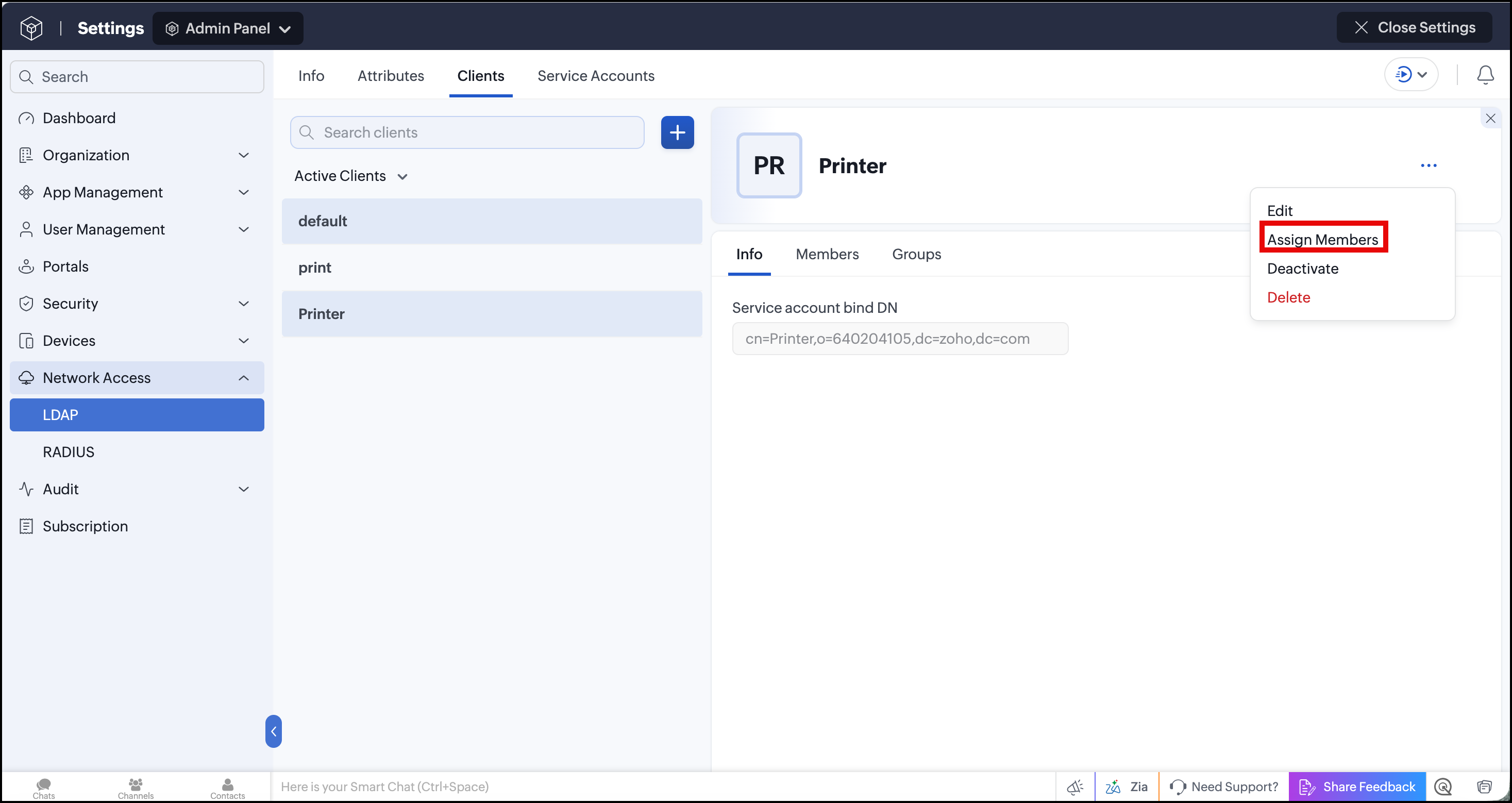Expand the App Management section
This screenshot has width=1512, height=803.
tap(138, 192)
